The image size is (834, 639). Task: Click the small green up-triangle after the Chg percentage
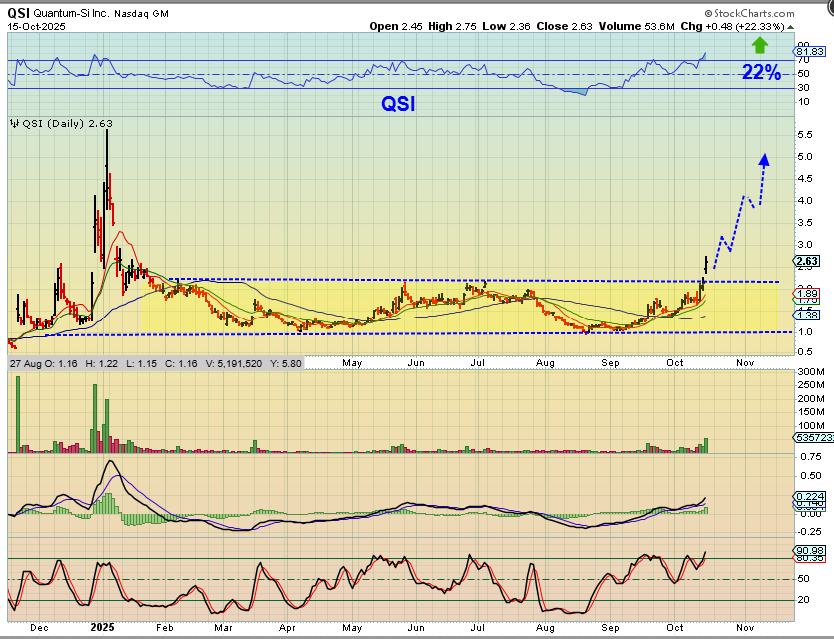(x=790, y=27)
